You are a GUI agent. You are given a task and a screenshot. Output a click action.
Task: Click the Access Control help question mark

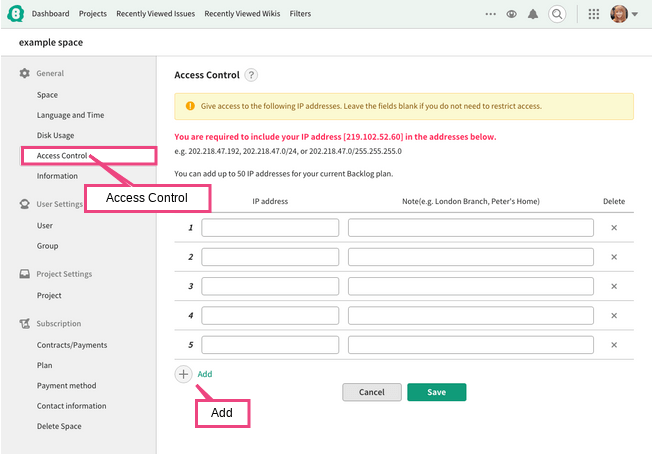click(x=251, y=75)
